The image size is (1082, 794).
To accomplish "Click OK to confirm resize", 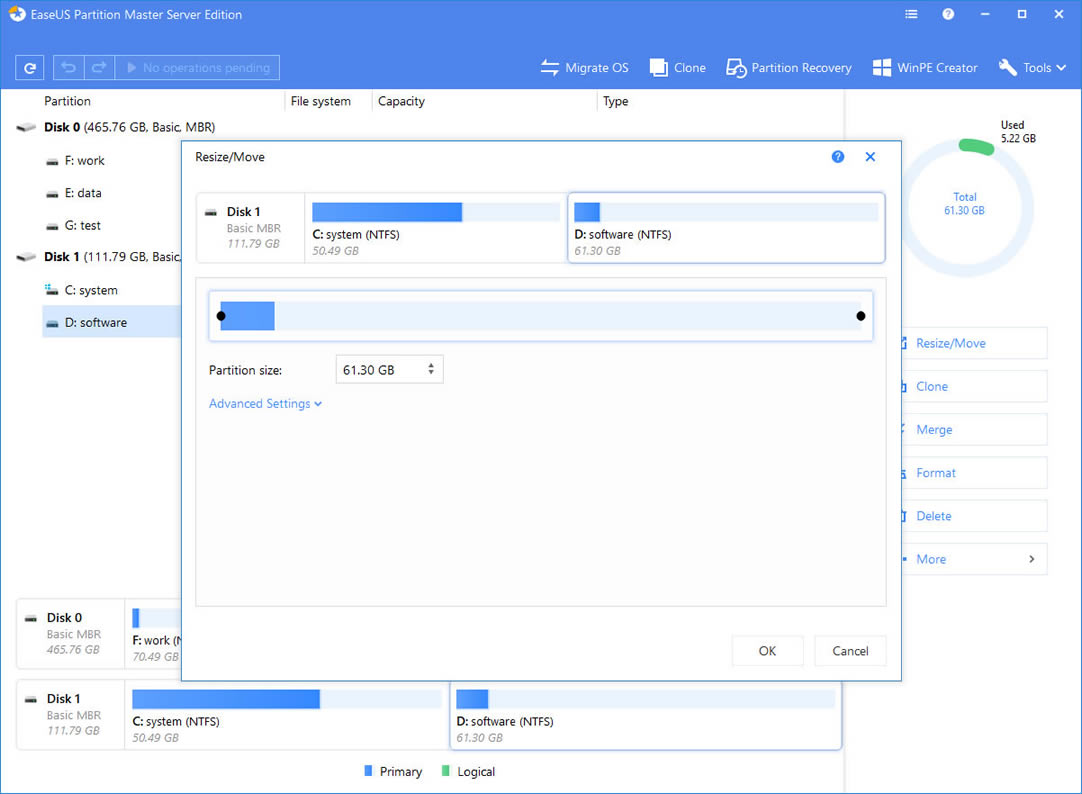I will (767, 651).
